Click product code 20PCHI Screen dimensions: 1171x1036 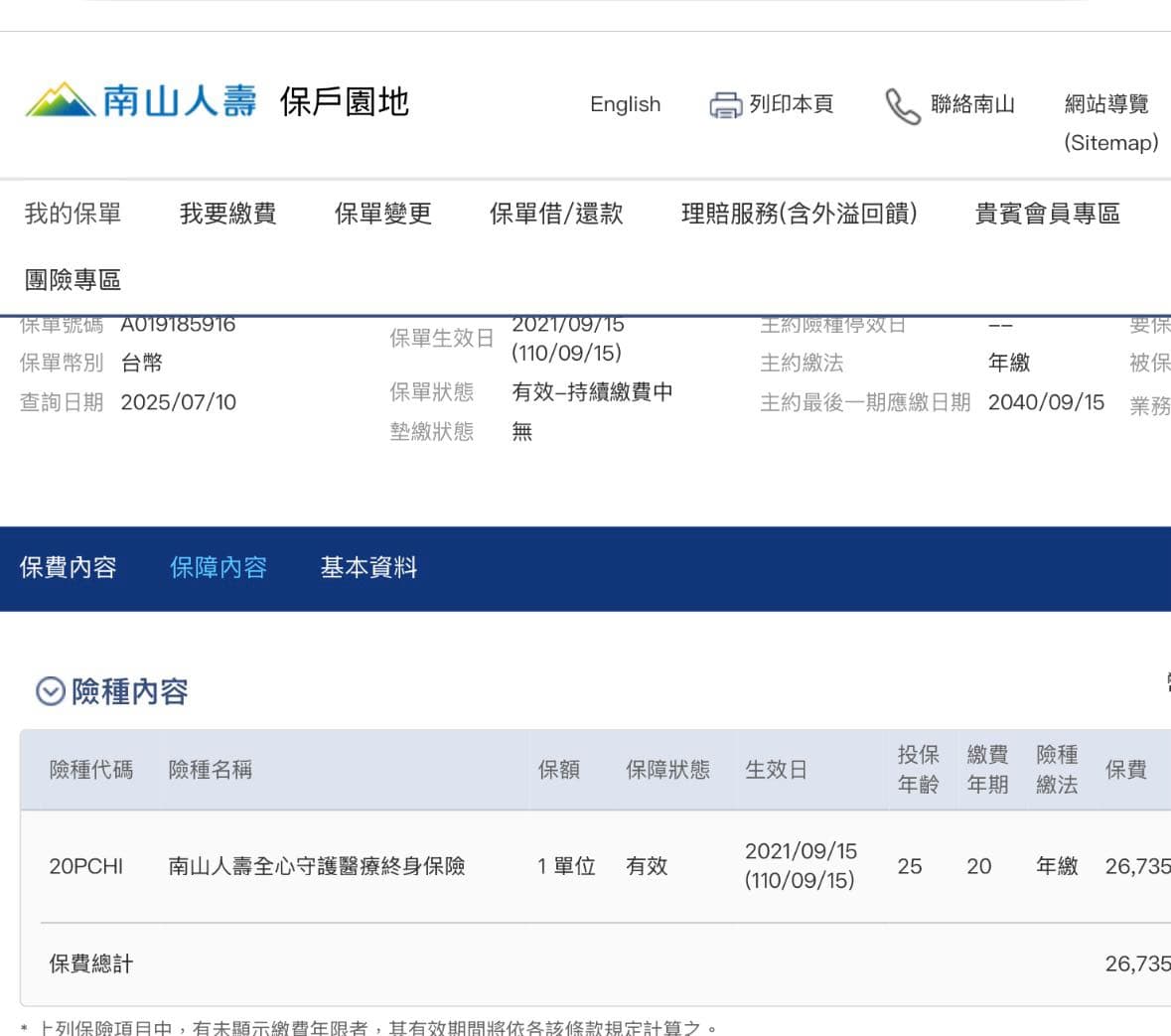click(85, 866)
